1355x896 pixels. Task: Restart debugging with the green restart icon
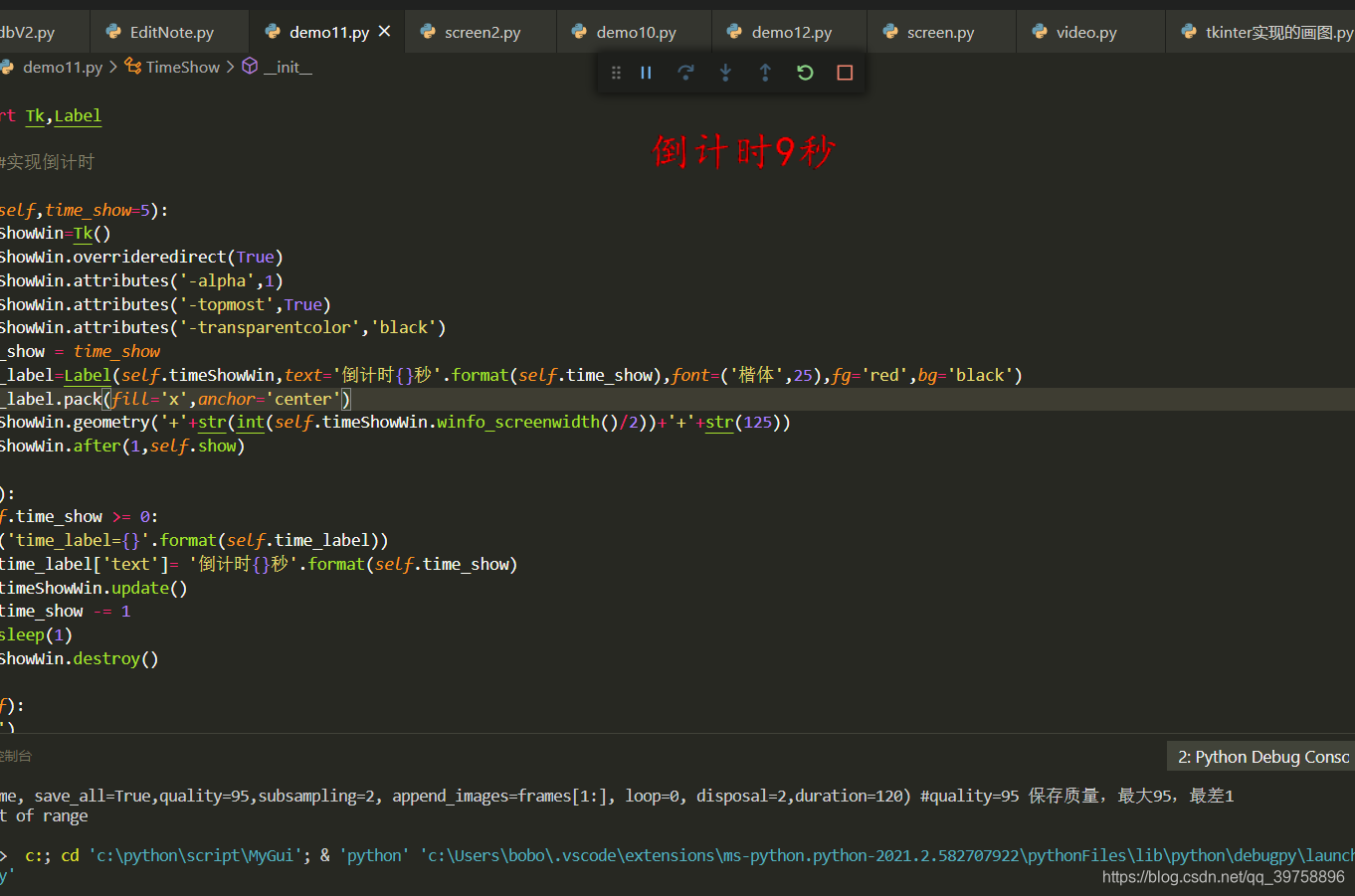[805, 72]
